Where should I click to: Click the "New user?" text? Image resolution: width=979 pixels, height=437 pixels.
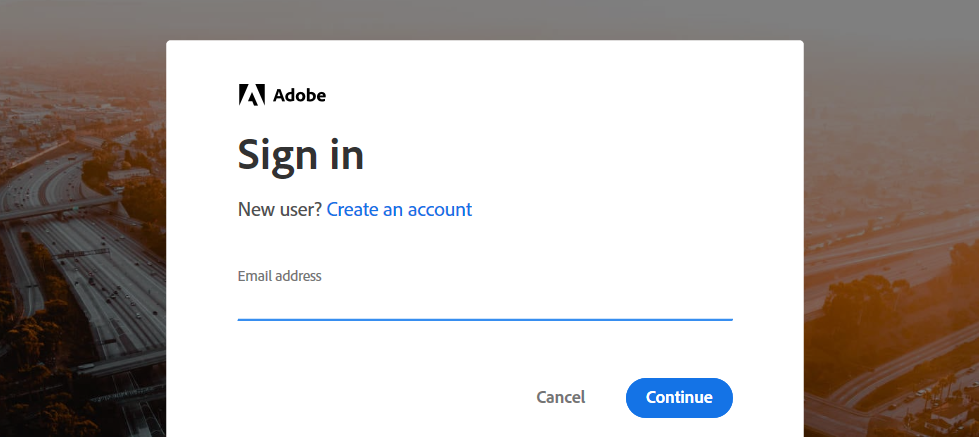coord(280,209)
